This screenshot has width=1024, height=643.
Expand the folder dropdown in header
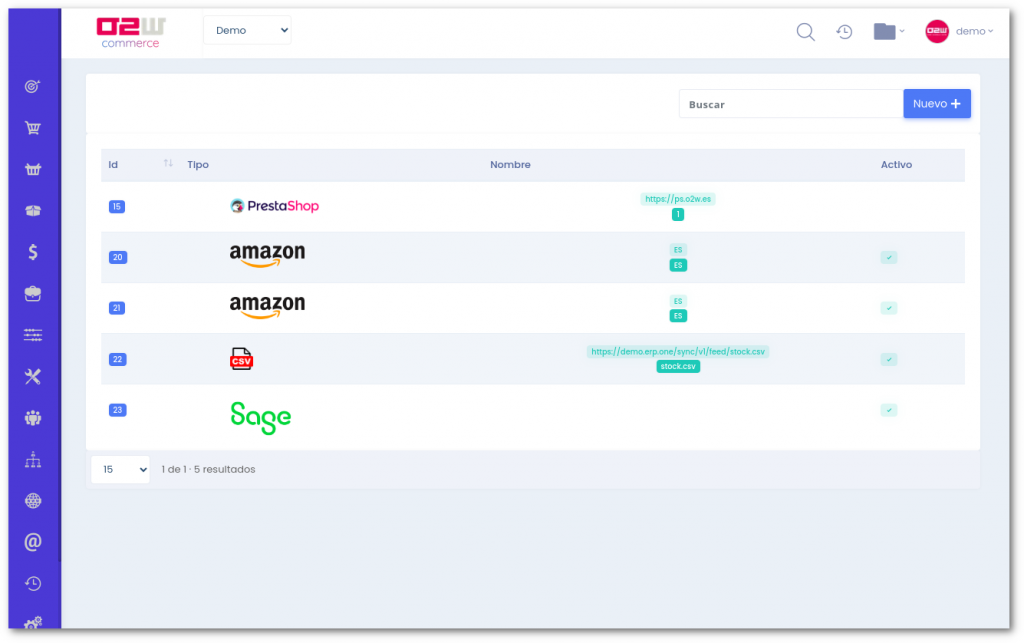(888, 32)
